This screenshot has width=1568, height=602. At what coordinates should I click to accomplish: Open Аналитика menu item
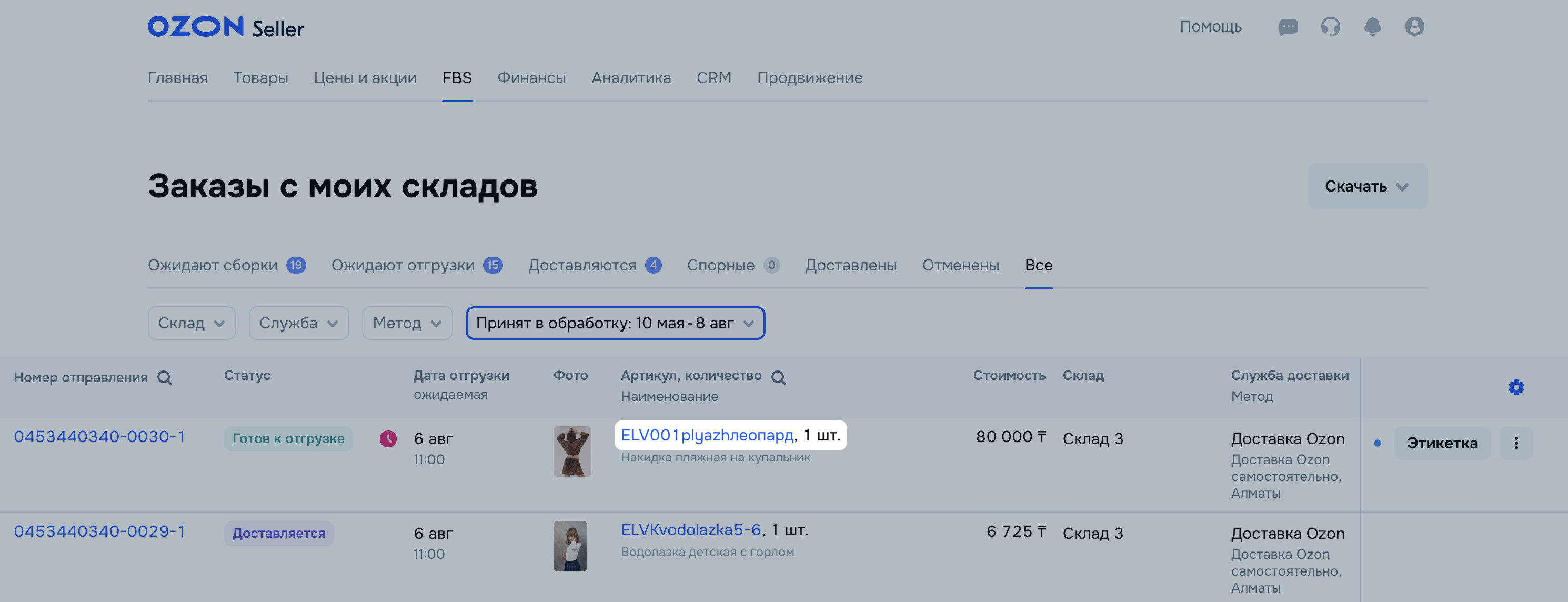pos(631,78)
